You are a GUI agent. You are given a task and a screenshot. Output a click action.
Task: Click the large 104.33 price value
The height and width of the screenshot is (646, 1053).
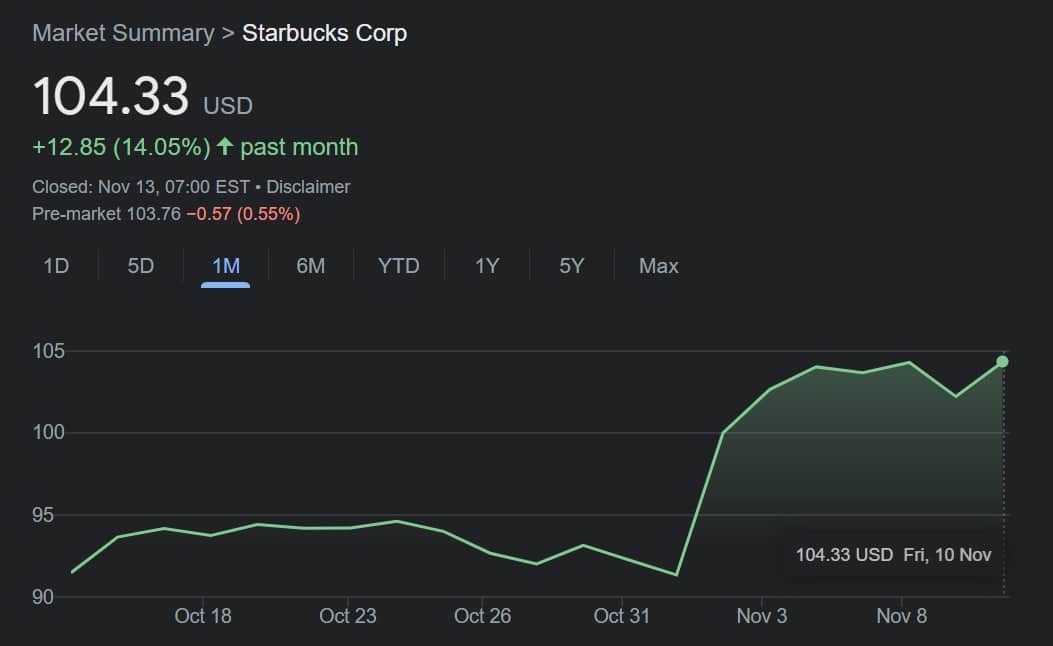[x=111, y=97]
